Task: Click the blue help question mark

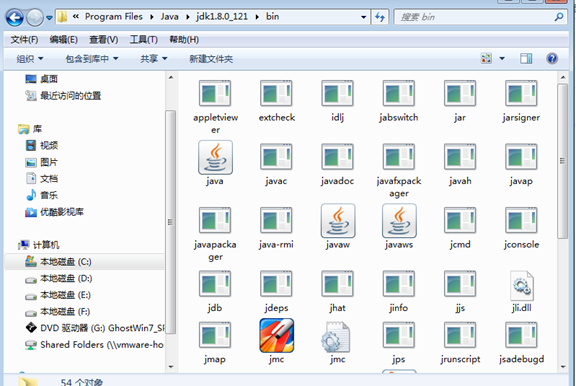Action: [x=552, y=58]
